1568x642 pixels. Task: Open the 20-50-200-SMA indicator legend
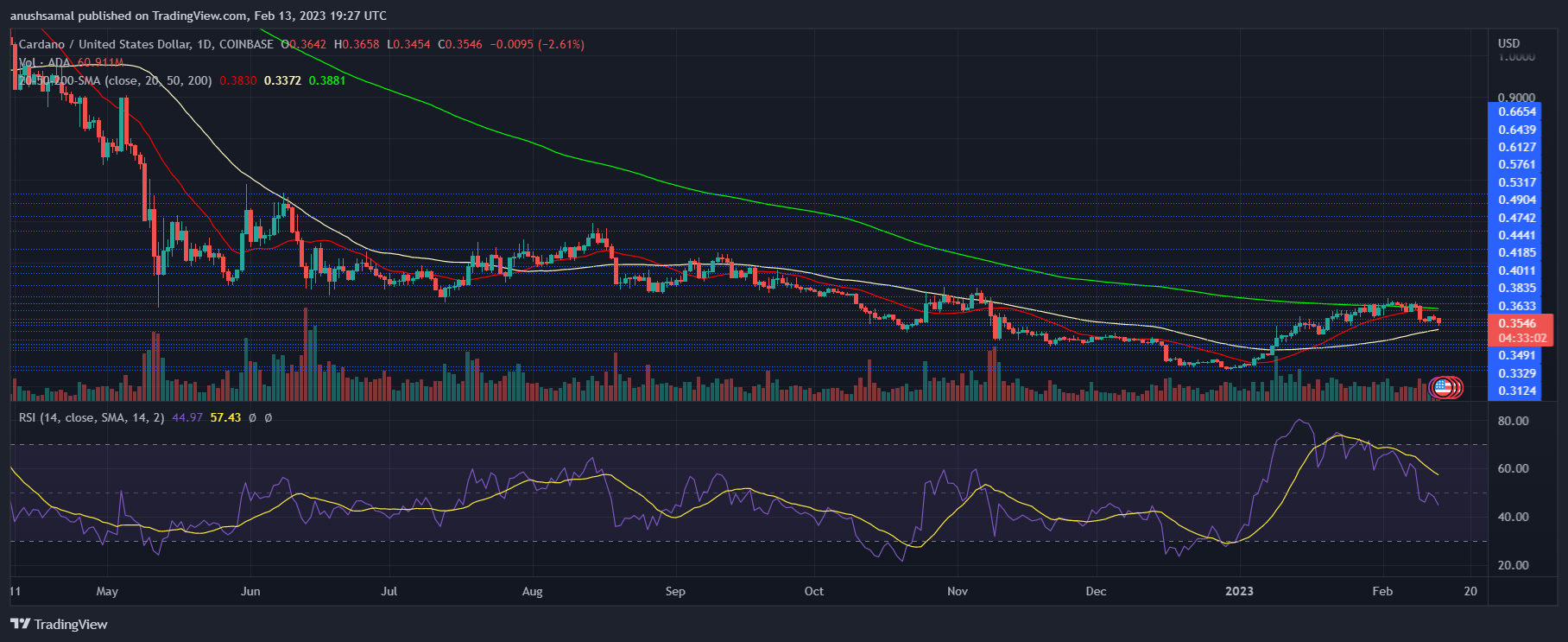point(115,80)
